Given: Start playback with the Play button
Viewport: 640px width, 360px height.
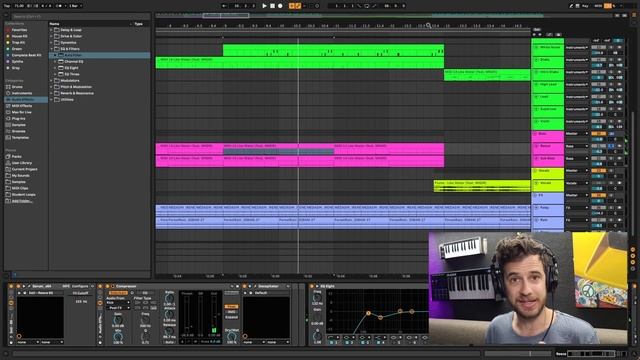Looking at the screenshot, I should pos(264,6).
